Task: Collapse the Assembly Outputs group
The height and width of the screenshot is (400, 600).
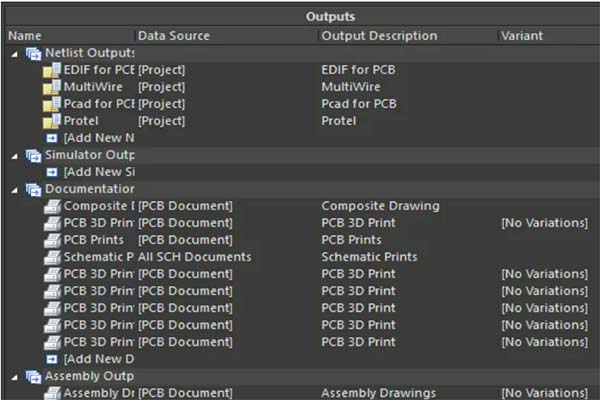Action: 14,376
